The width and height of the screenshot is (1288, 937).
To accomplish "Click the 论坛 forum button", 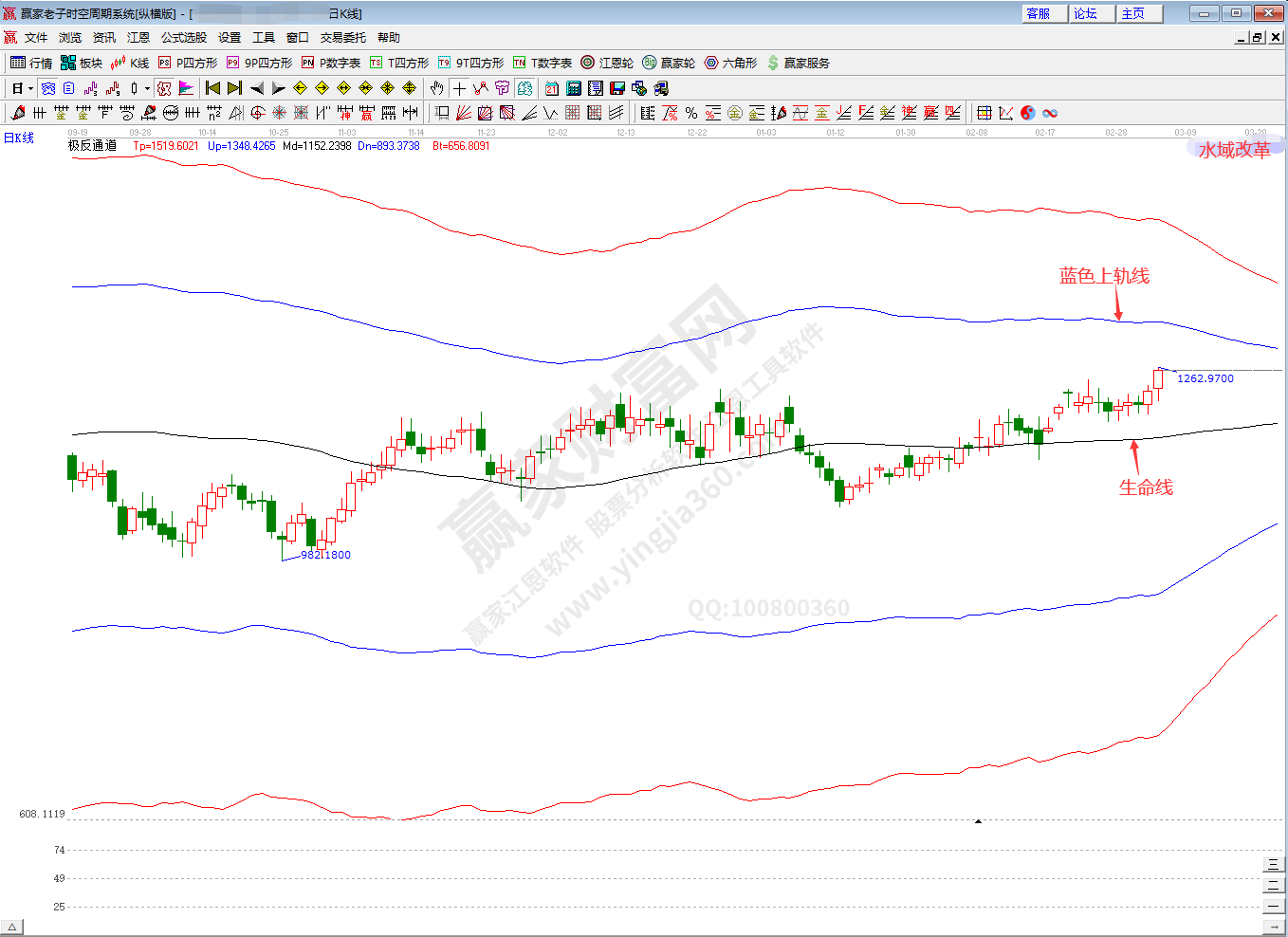I will click(x=1086, y=13).
